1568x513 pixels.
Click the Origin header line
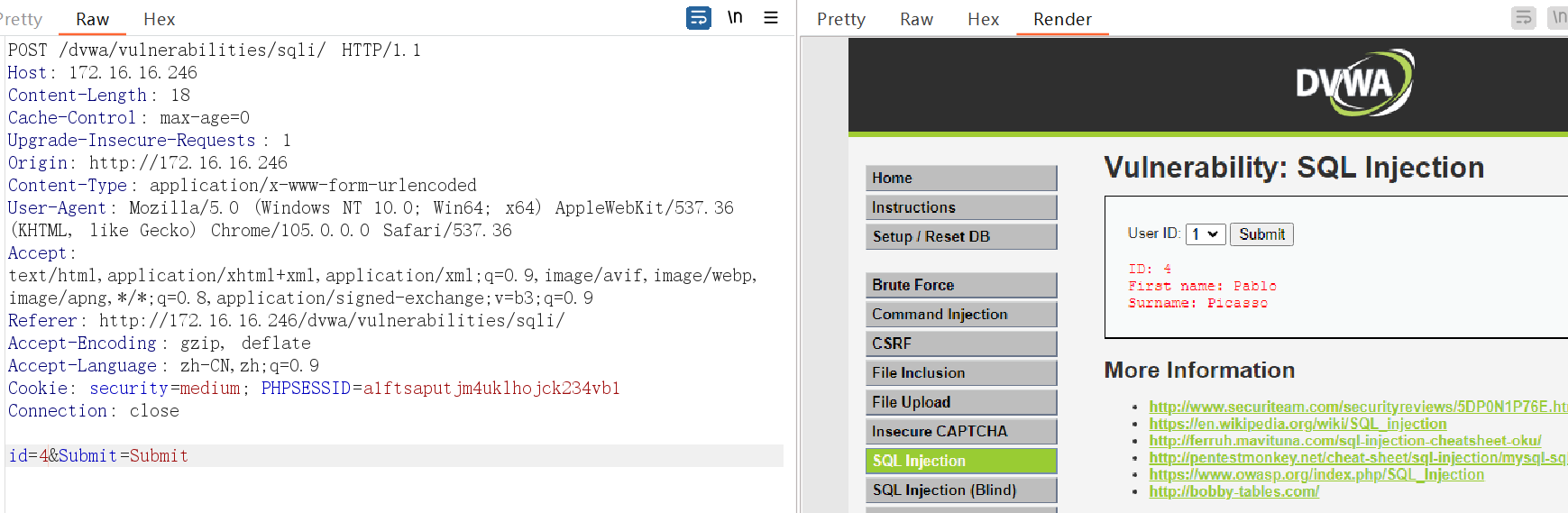147,162
